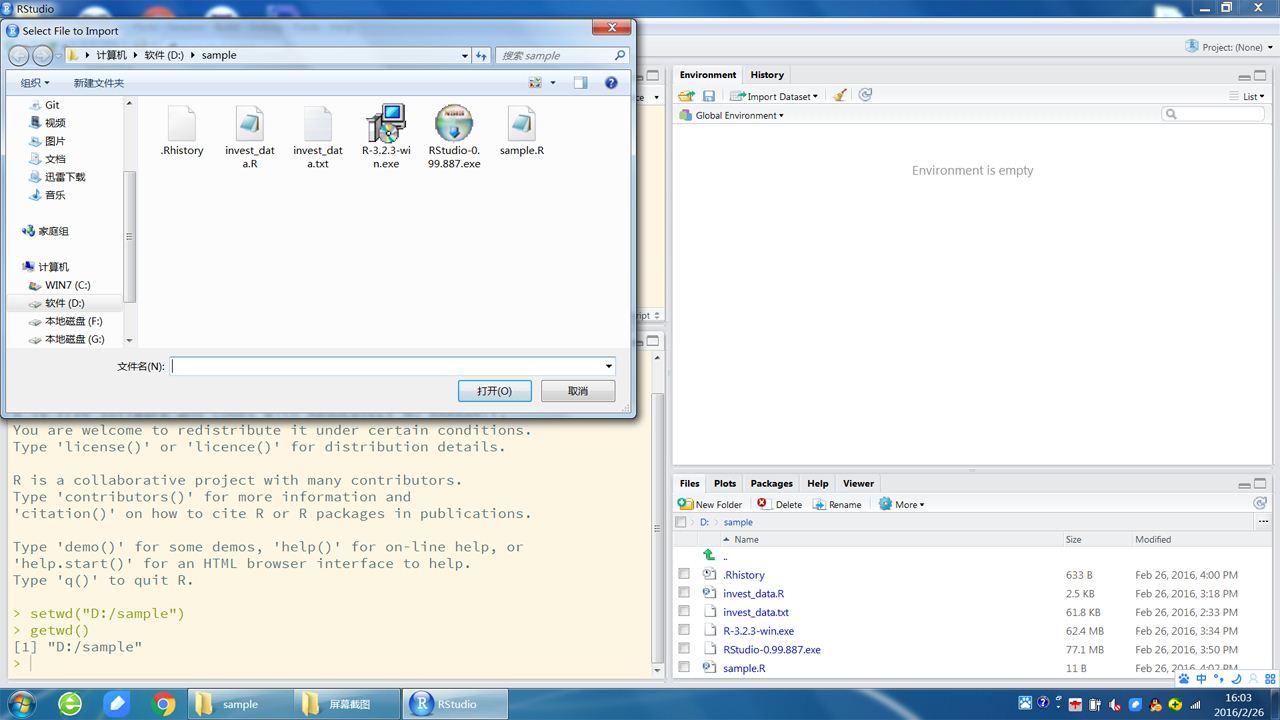The image size is (1280, 720).
Task: Click the 搜索 sample search box
Action: coord(562,56)
